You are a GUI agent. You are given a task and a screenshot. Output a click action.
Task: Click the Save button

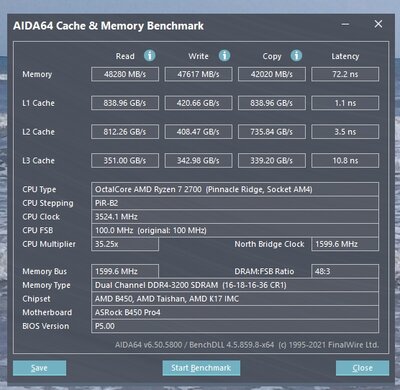(40, 368)
